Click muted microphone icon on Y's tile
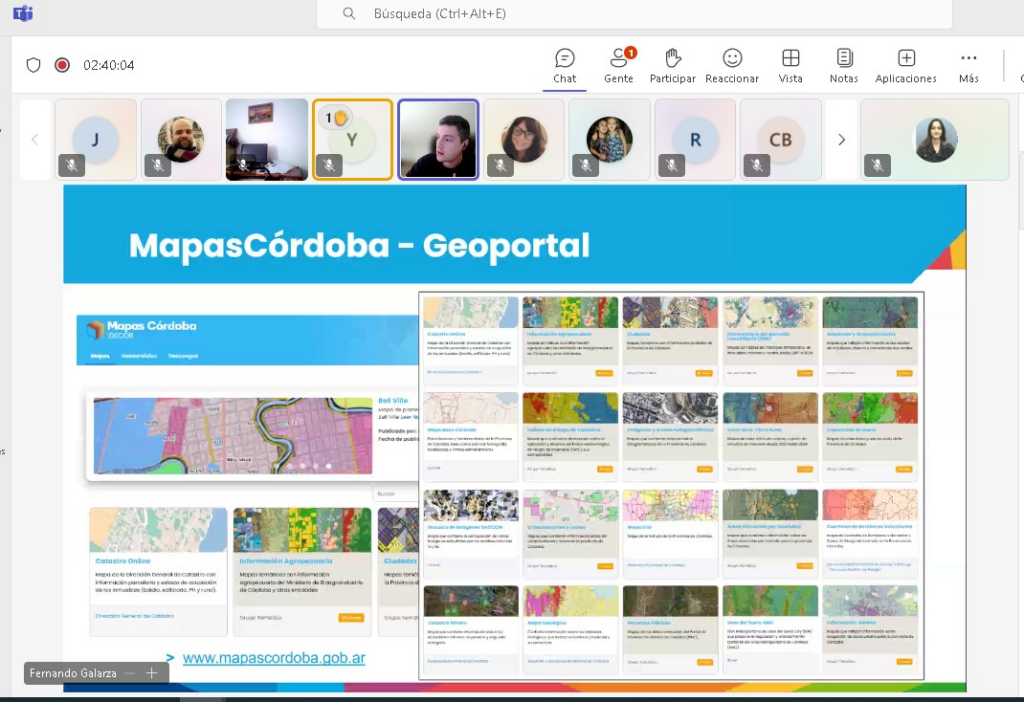 (329, 165)
